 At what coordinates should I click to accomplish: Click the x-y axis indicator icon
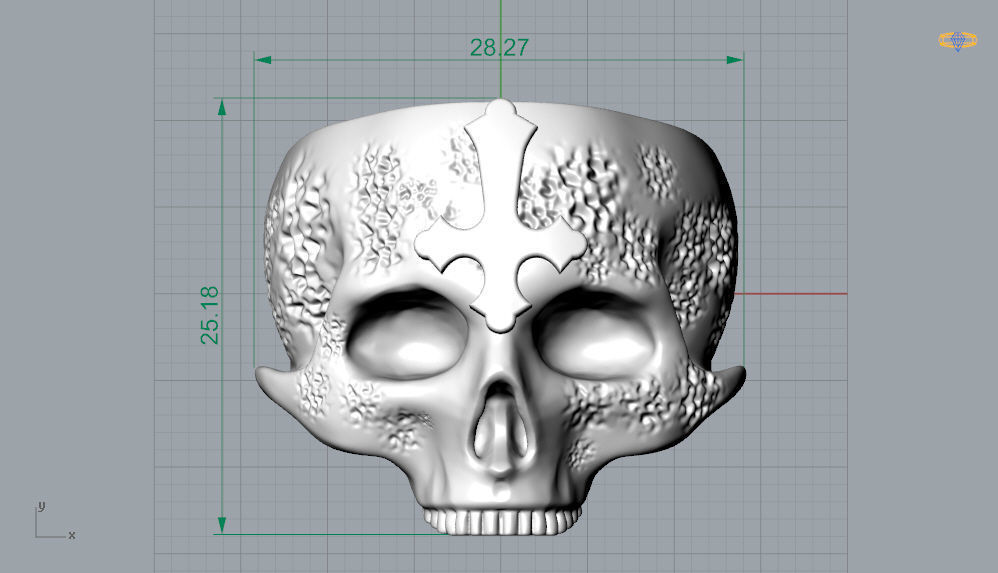(x=55, y=521)
